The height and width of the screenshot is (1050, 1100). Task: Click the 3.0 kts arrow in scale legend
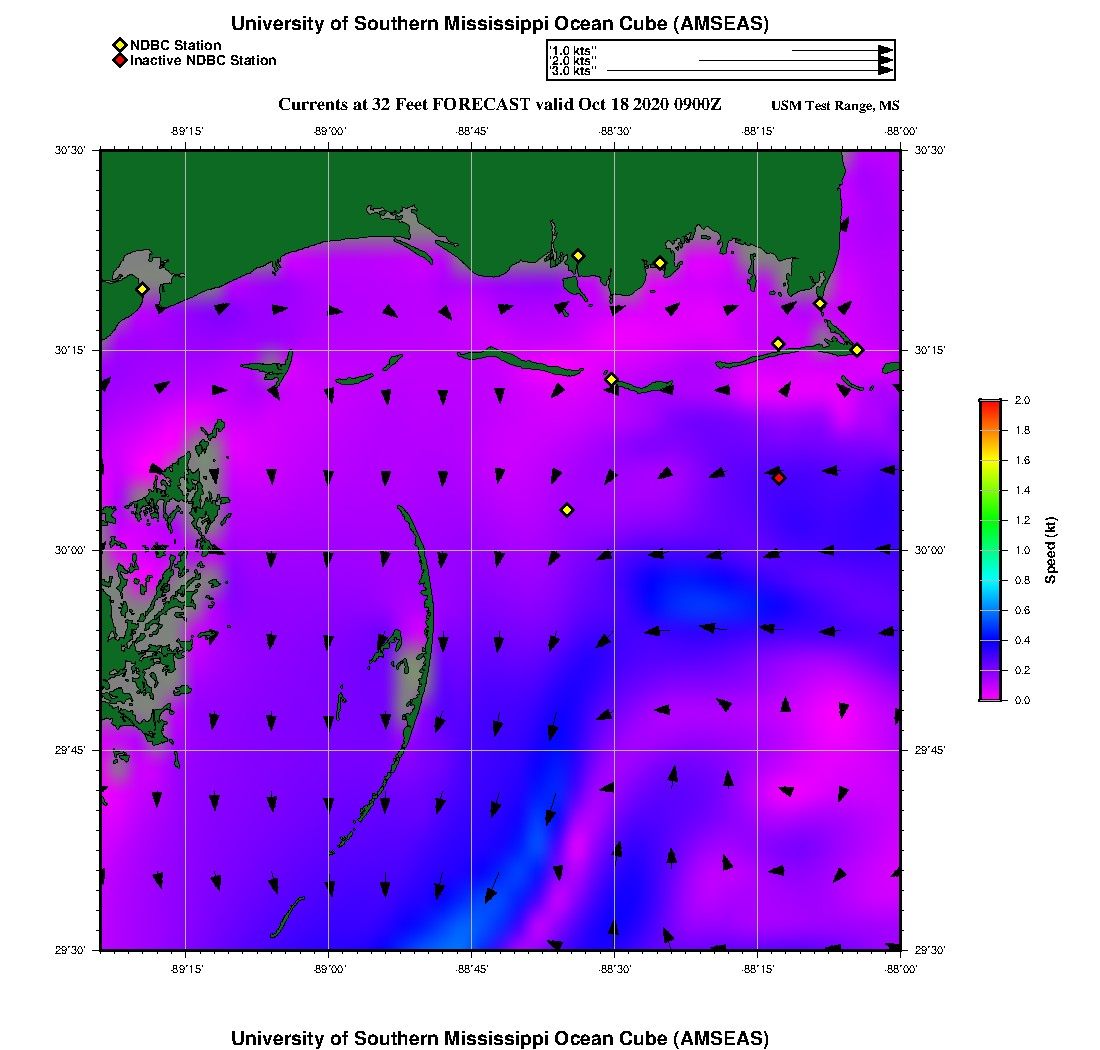click(750, 71)
